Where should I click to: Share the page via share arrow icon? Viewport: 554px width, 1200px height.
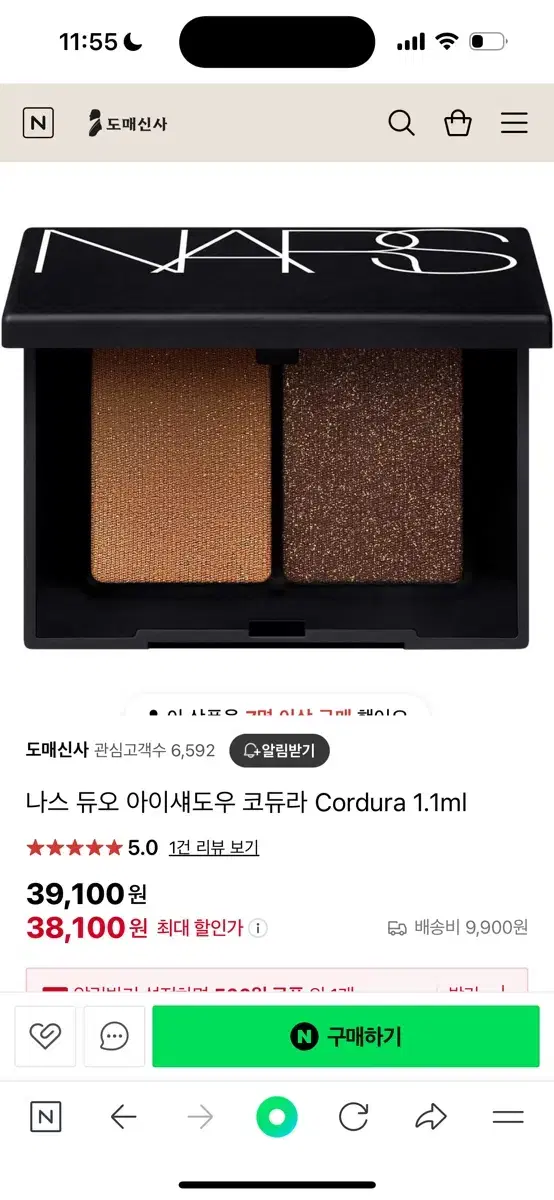431,1117
